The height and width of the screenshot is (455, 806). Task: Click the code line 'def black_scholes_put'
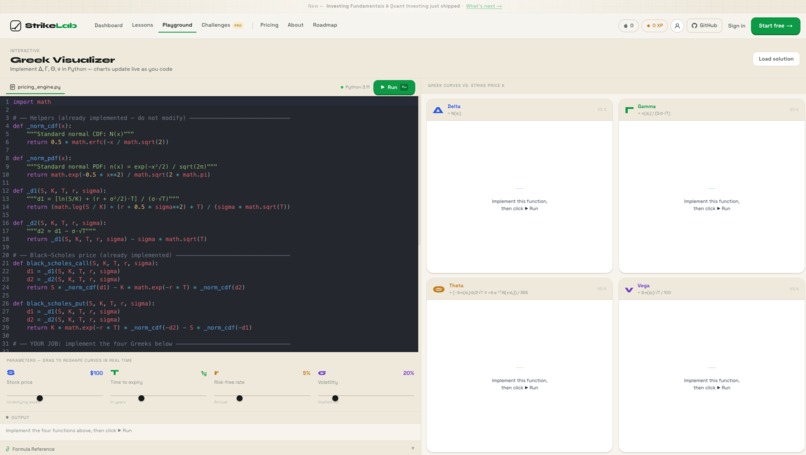(84, 303)
